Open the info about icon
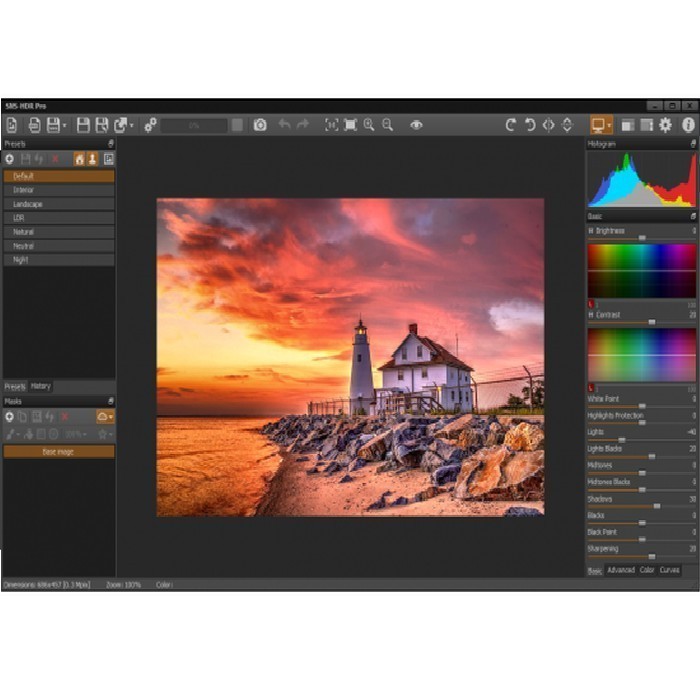The width and height of the screenshot is (700, 700). [688, 125]
